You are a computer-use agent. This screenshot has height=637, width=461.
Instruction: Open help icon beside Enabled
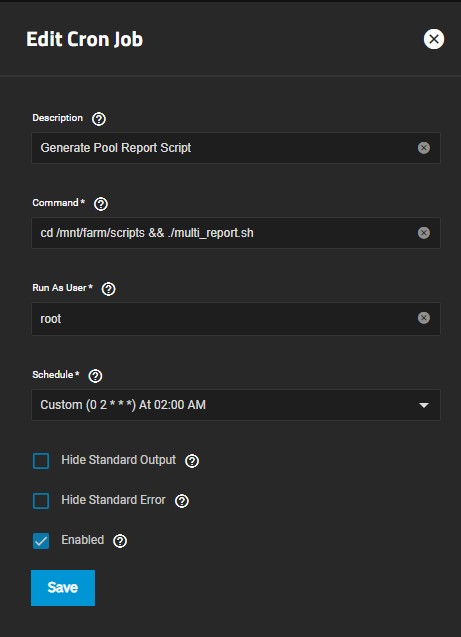[120, 541]
